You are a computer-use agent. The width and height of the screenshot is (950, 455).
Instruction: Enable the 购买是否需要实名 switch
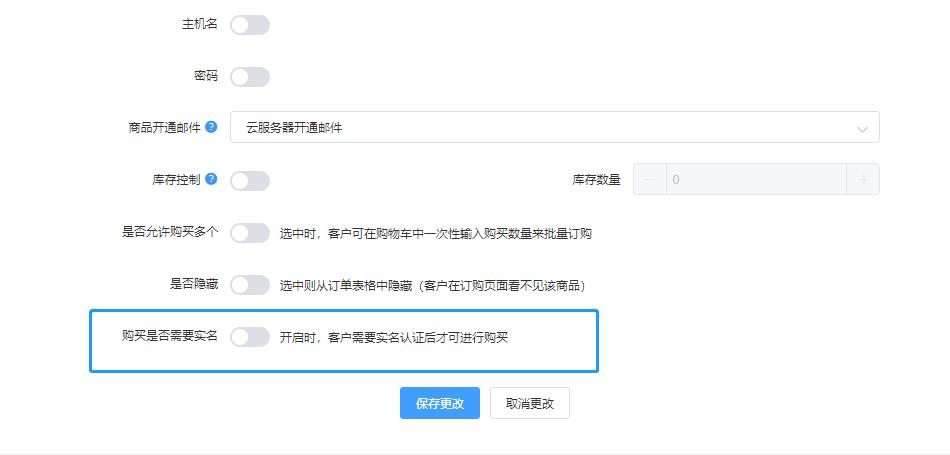pyautogui.click(x=250, y=337)
